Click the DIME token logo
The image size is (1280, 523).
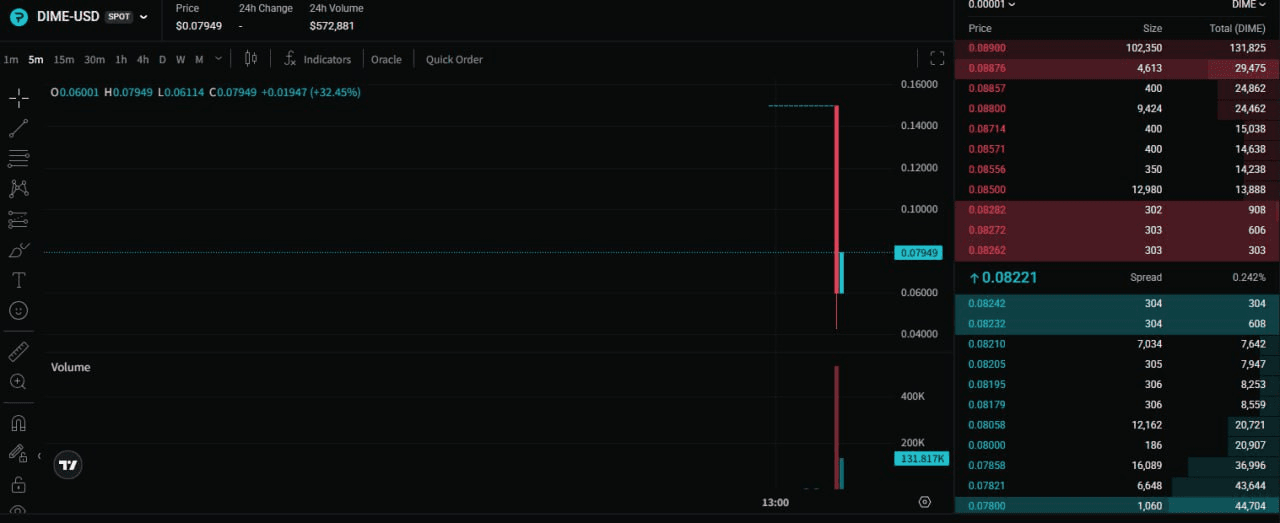coord(18,17)
